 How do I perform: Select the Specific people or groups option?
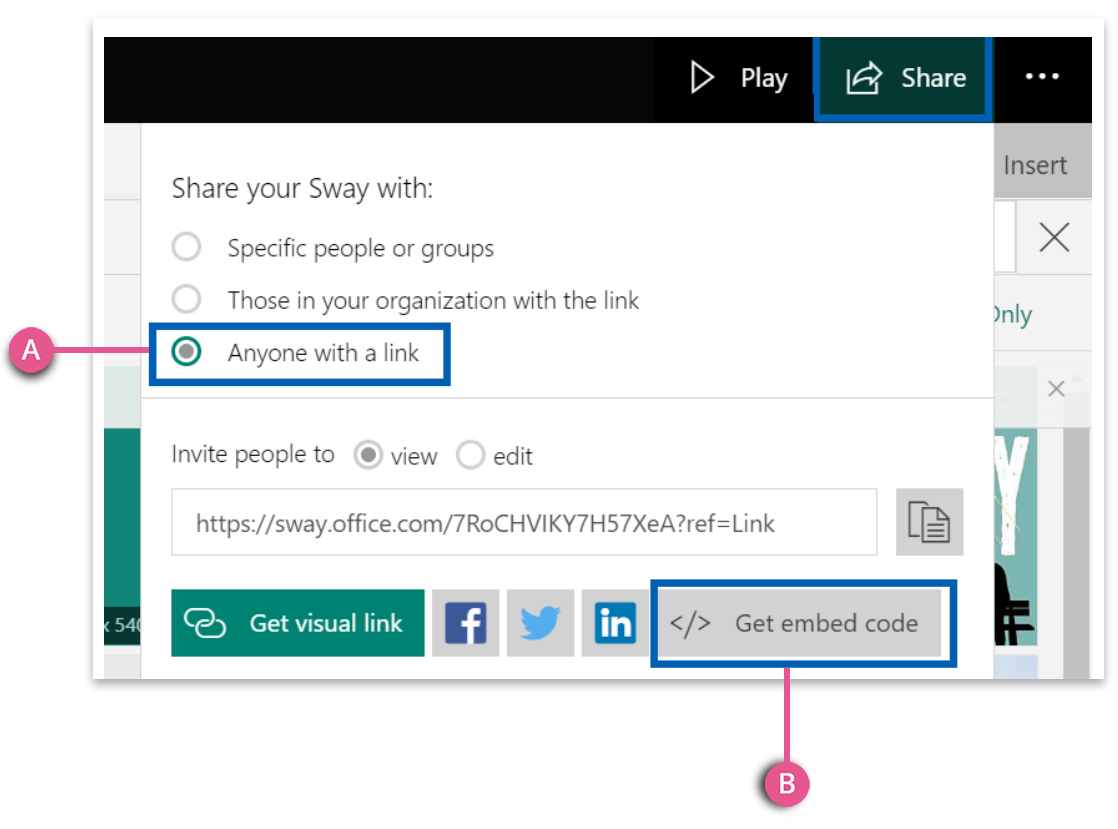click(332, 247)
